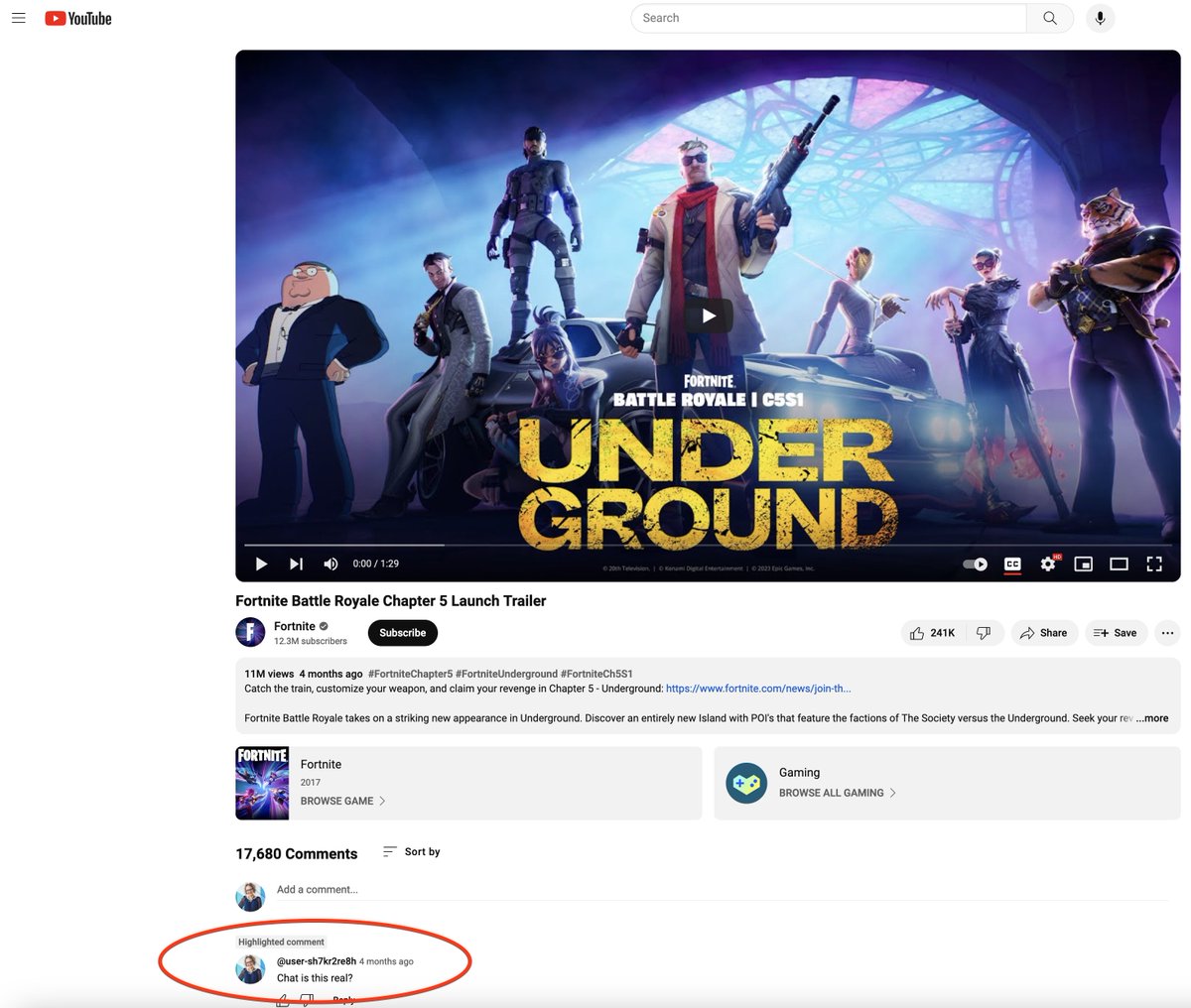This screenshot has height=1008, width=1191.
Task: Switch to theater mode
Action: click(1119, 564)
